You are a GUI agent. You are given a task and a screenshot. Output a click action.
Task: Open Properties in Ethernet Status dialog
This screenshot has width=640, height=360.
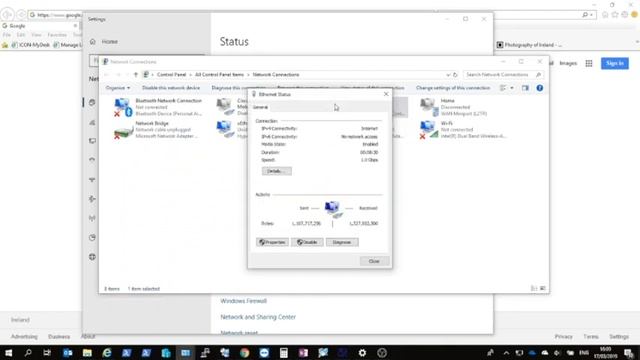point(272,242)
